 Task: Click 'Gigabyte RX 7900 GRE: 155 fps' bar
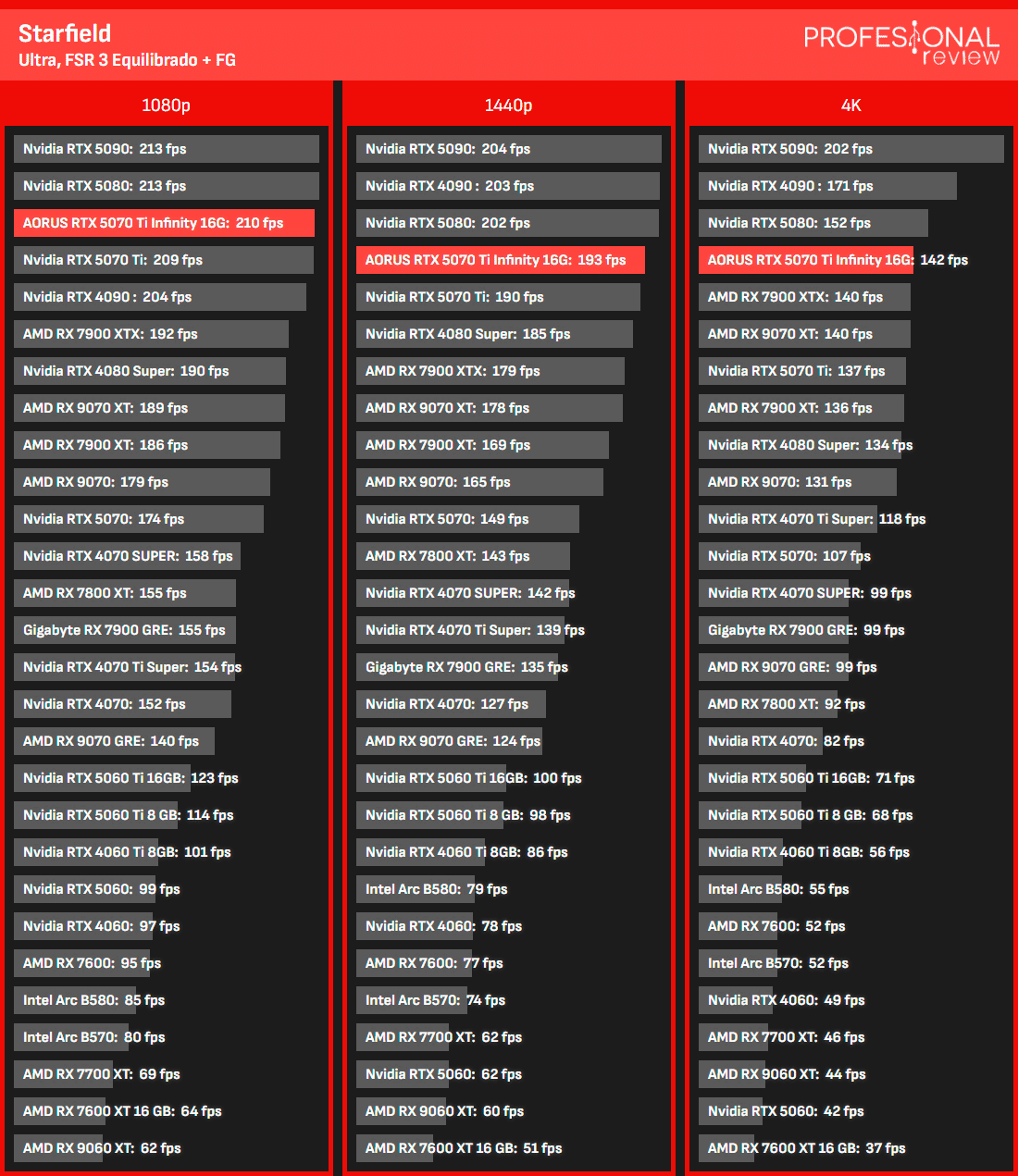click(125, 630)
